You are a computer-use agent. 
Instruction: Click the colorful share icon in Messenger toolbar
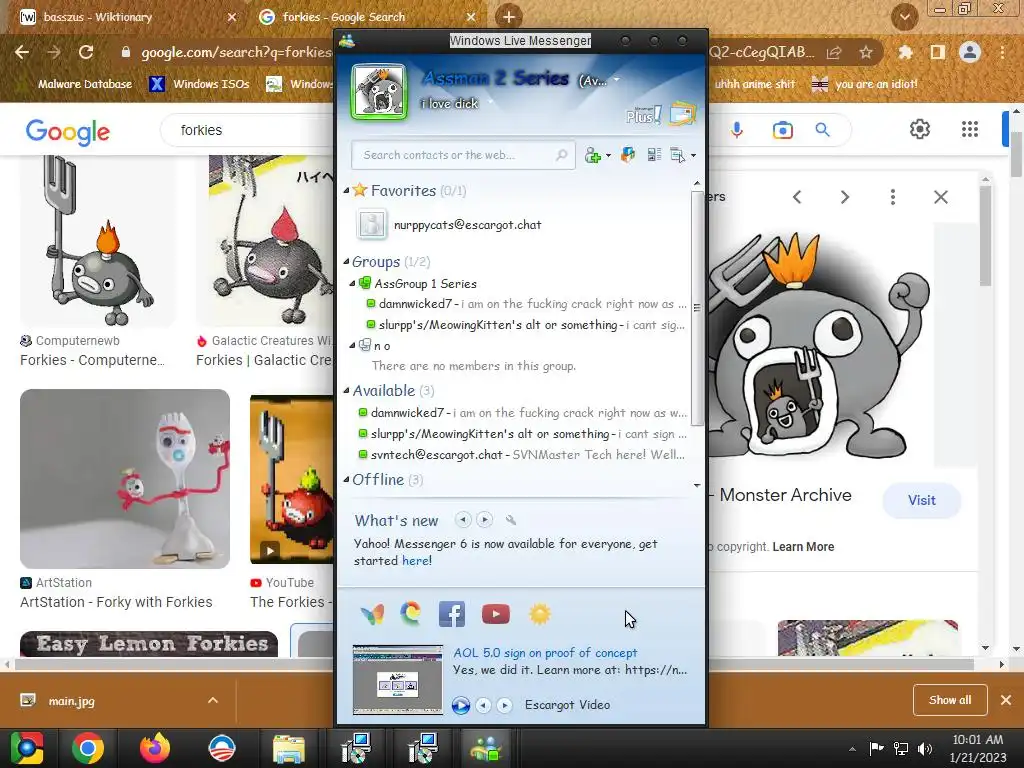coord(628,155)
